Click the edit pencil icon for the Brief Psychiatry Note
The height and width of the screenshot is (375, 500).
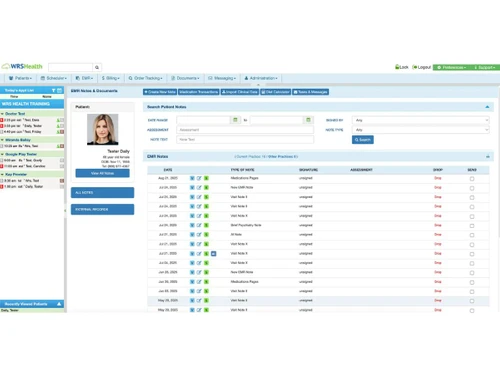point(199,225)
